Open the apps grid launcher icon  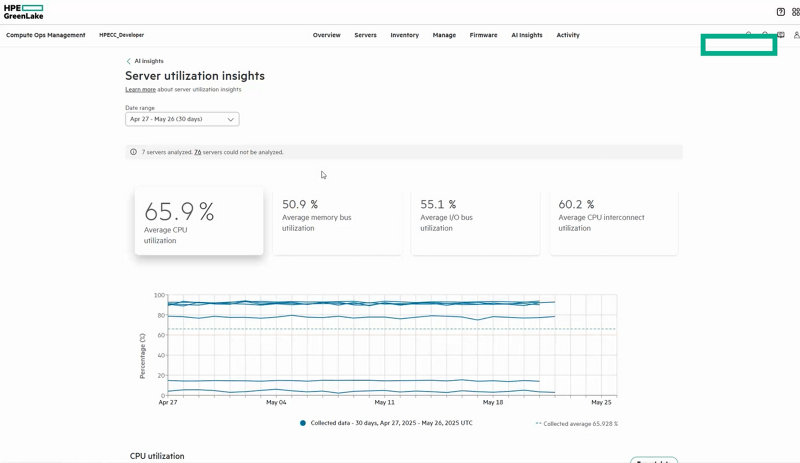click(x=796, y=12)
